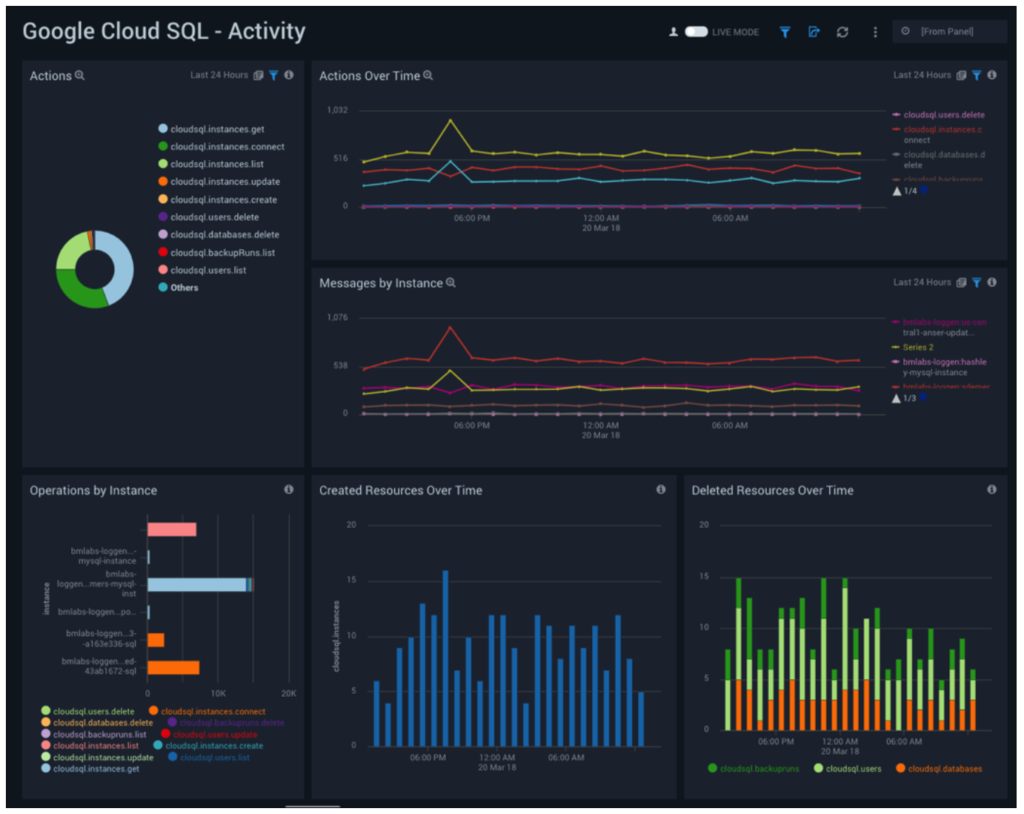Toggle cloudsql.instances.get in Actions pie legend
Screen dimensions: 1024x814
[x=211, y=129]
